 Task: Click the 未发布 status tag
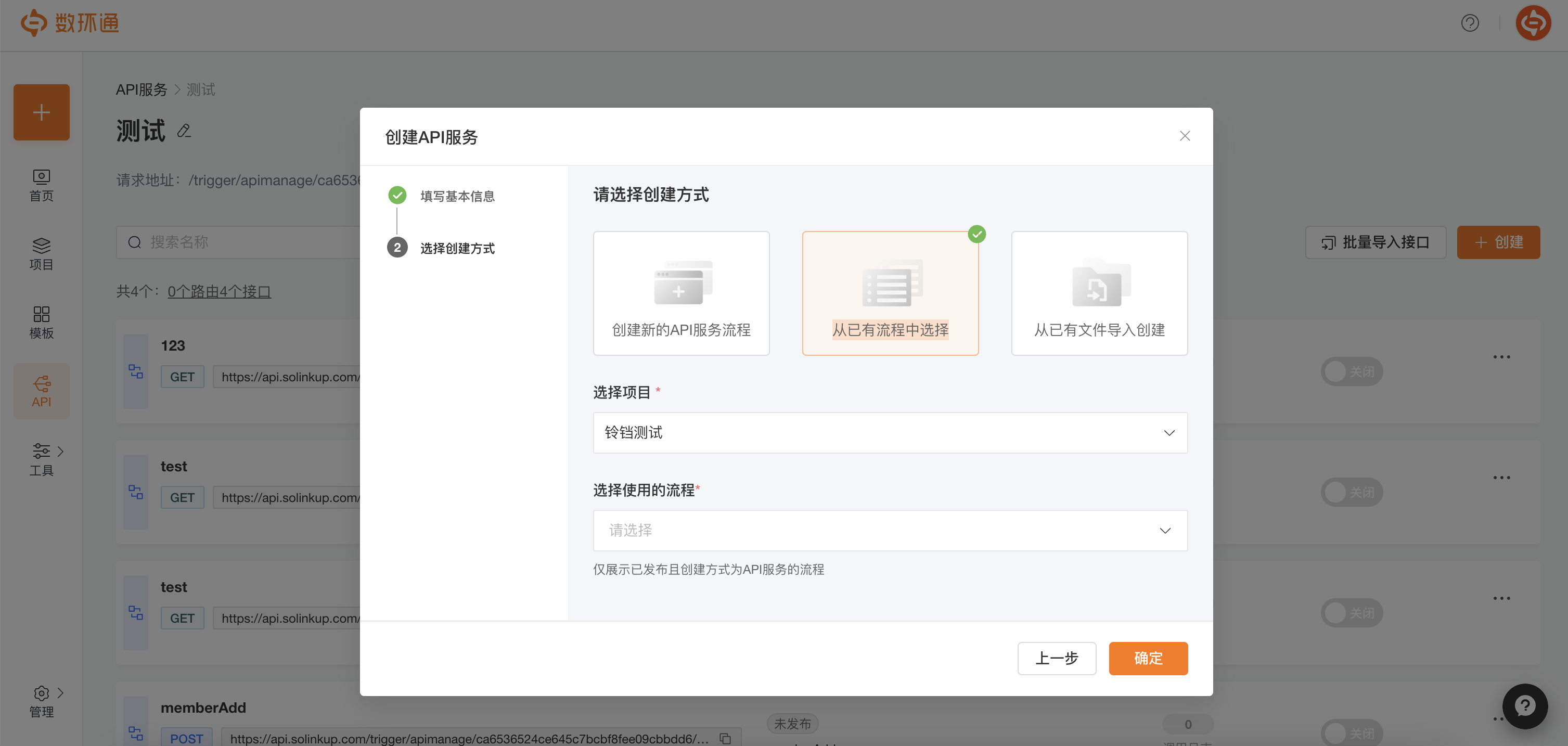point(792,724)
